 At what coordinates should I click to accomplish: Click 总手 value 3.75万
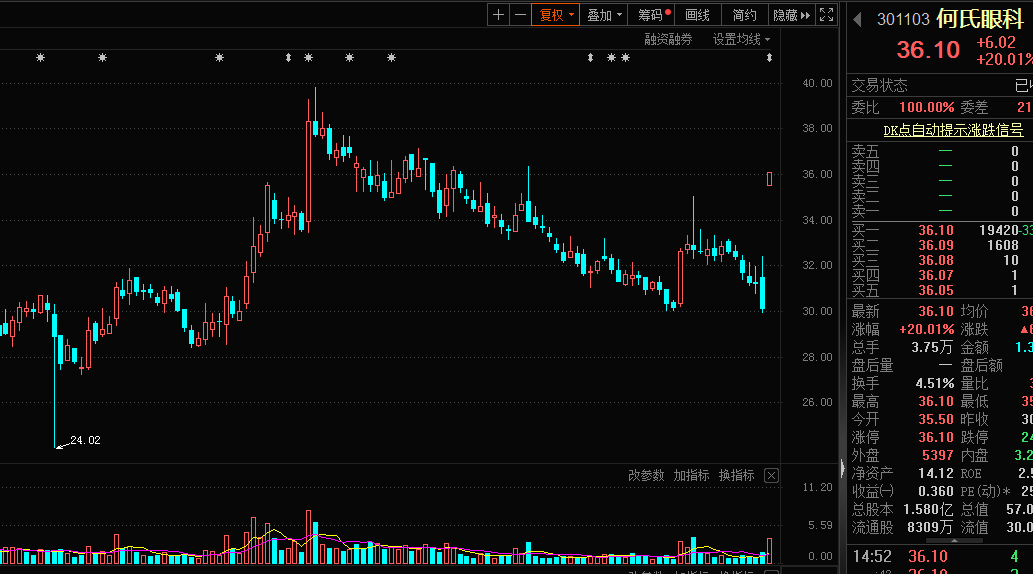coord(932,347)
